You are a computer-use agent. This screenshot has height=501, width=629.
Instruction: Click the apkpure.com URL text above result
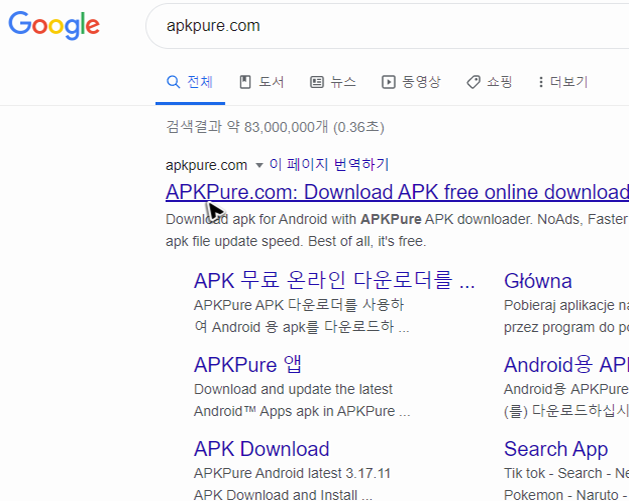click(206, 165)
